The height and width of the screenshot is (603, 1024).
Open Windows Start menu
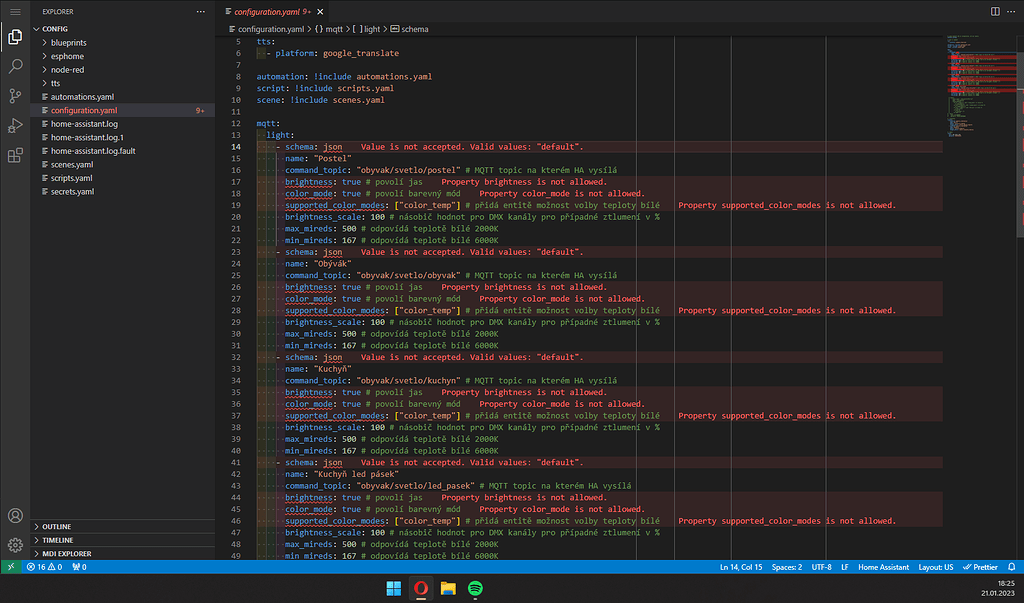point(394,589)
